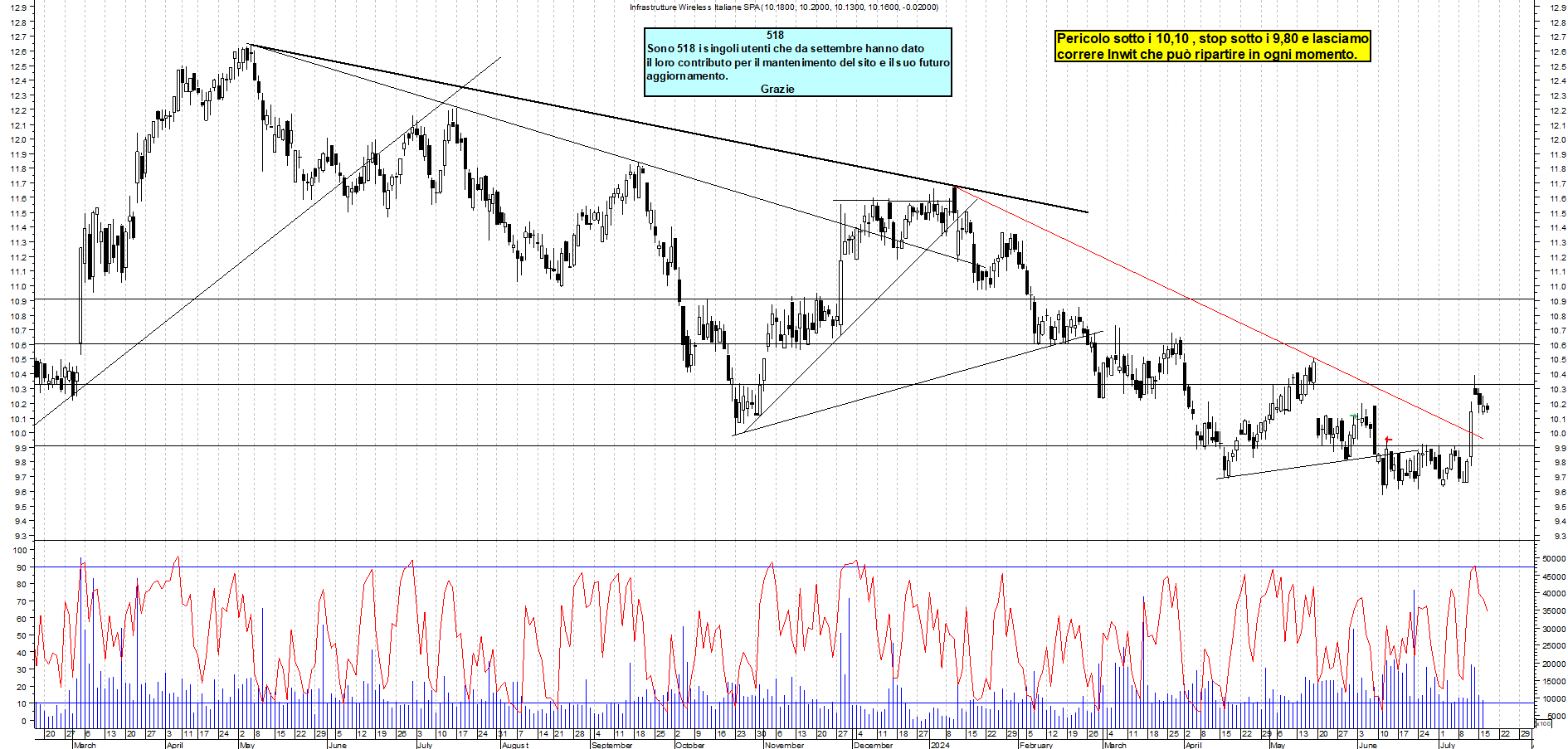Click the chart title Infrastrutture Wireless Italiane SPA
This screenshot has width=1568, height=749.
pyautogui.click(x=784, y=7)
